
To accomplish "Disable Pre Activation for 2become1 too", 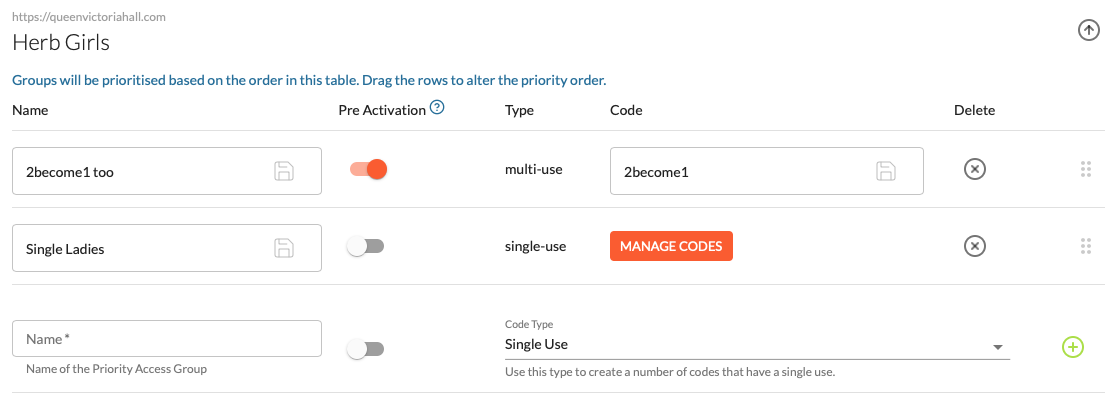I will pyautogui.click(x=367, y=170).
